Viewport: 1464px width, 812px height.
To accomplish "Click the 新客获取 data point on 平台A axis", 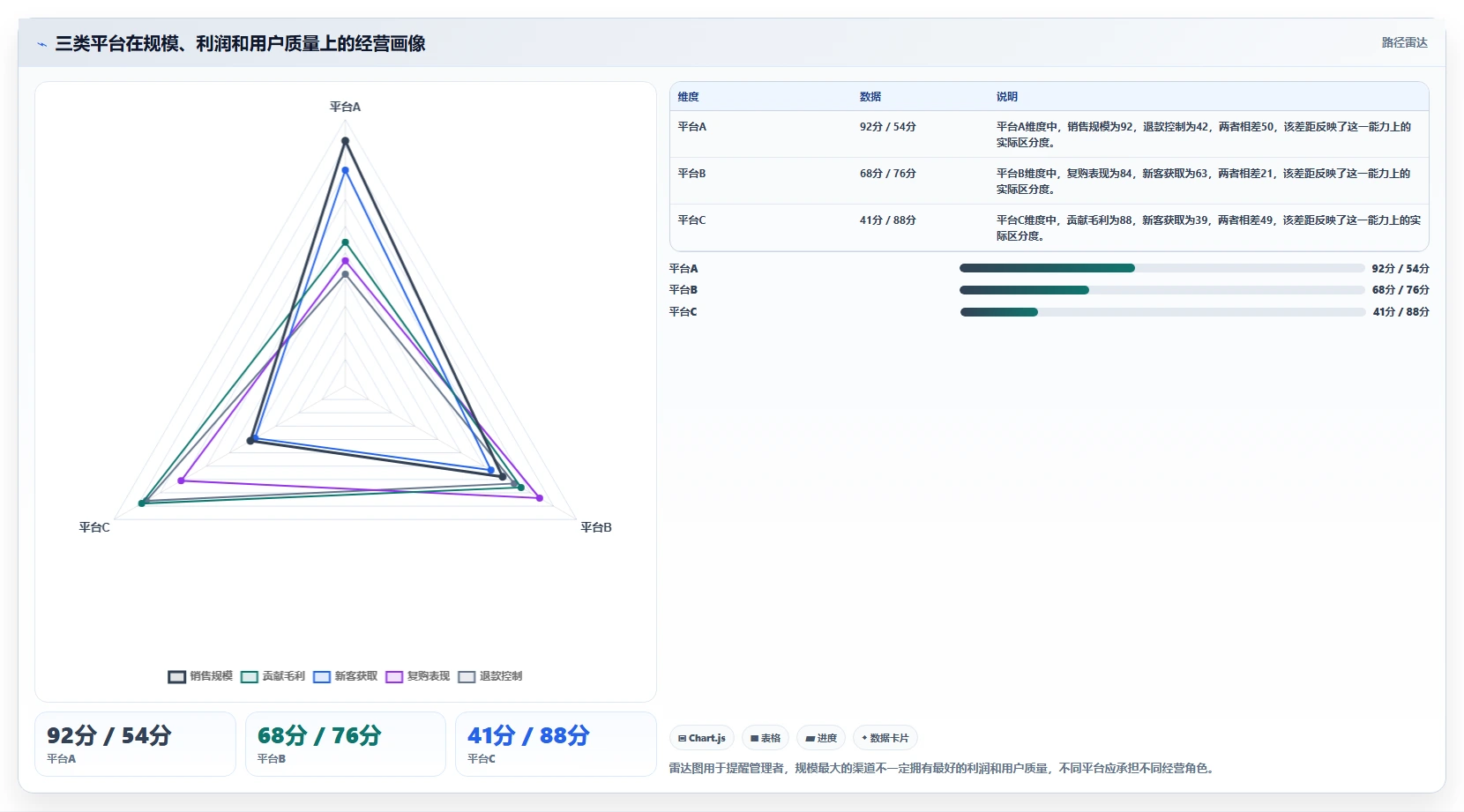I will click(x=345, y=170).
